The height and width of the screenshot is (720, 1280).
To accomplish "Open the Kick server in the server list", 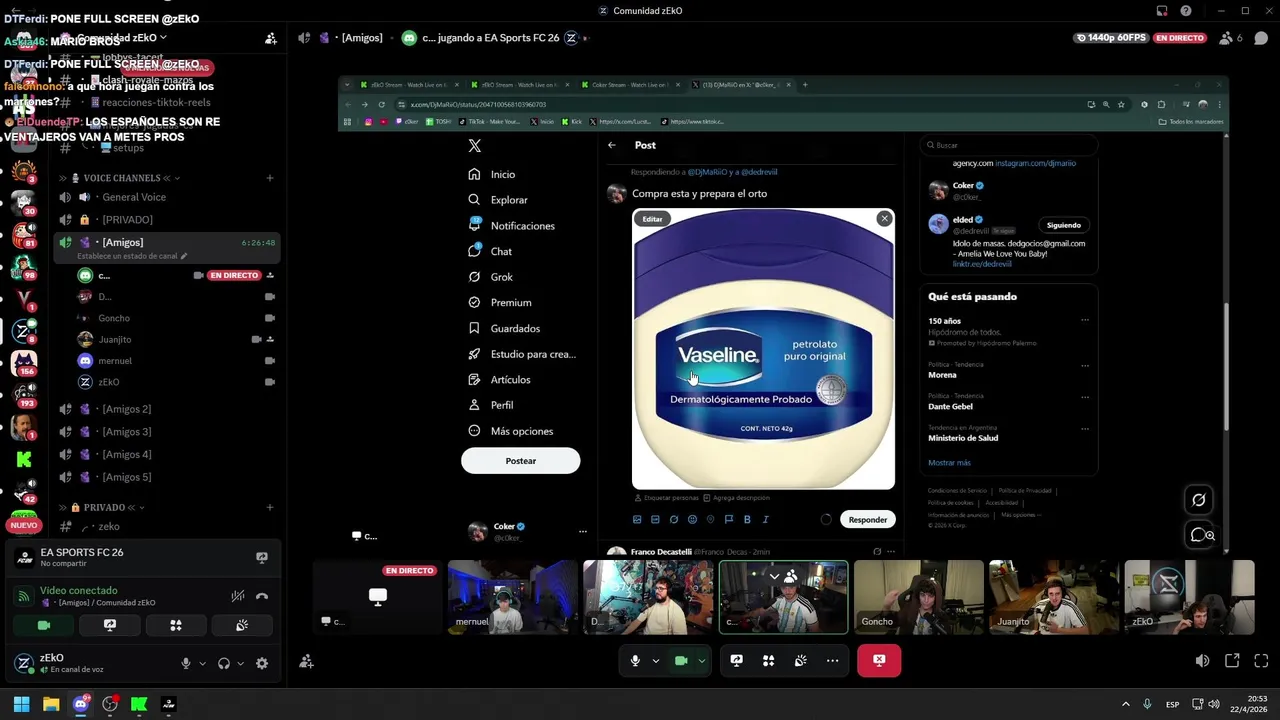I will (x=24, y=459).
